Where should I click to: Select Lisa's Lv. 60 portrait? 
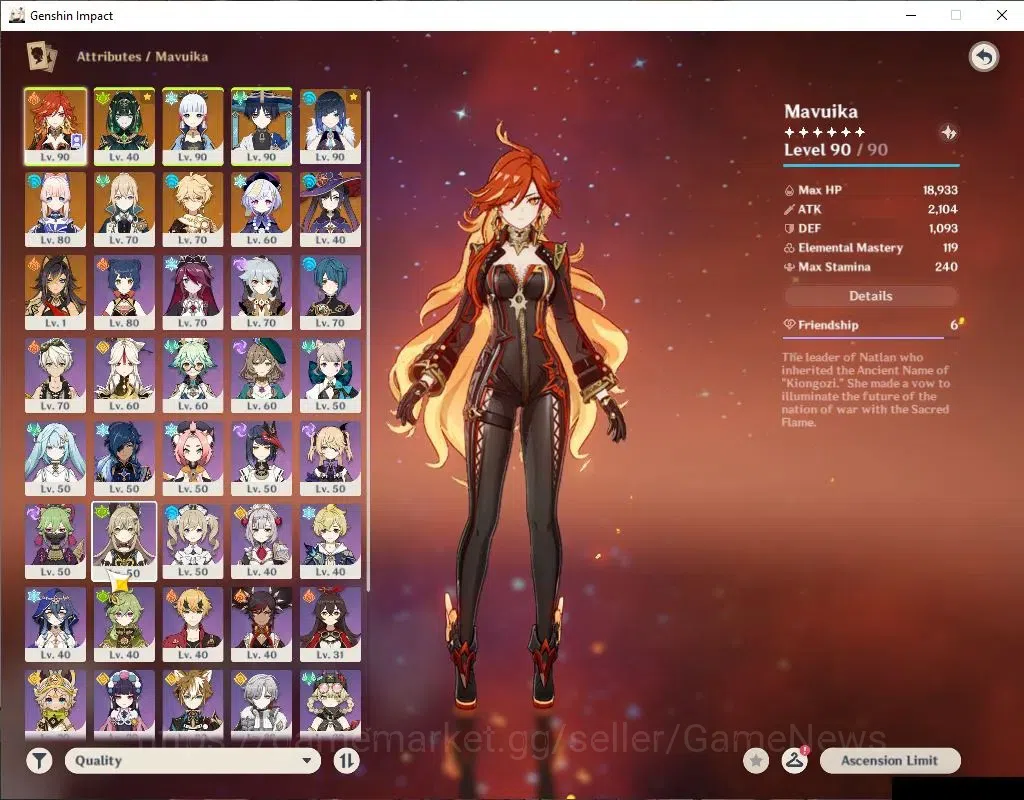coord(261,375)
